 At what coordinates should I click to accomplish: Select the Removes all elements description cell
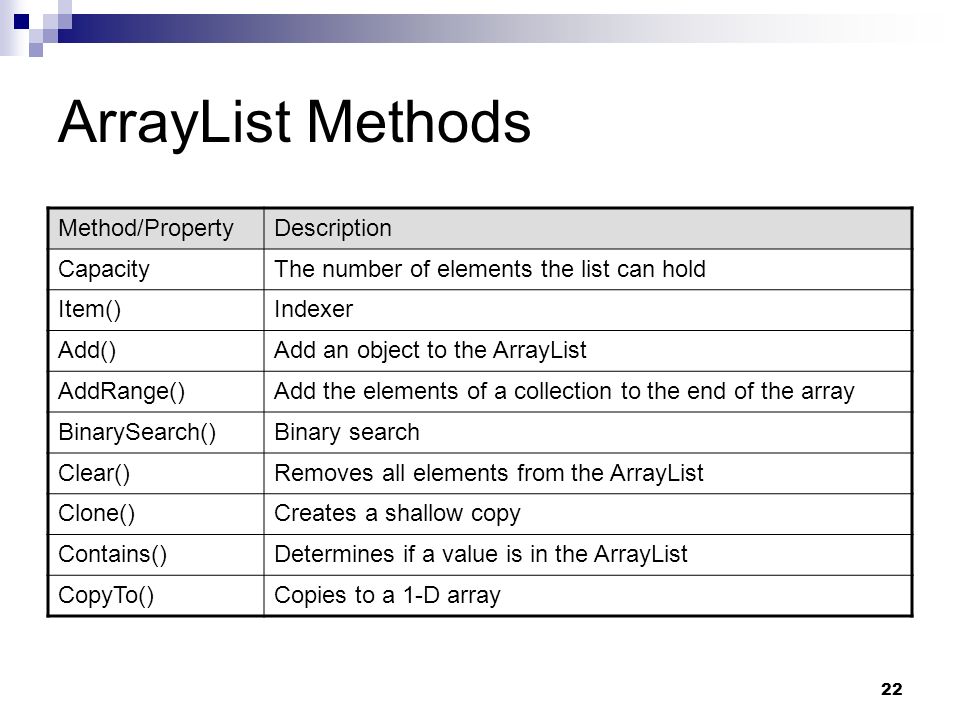click(588, 473)
